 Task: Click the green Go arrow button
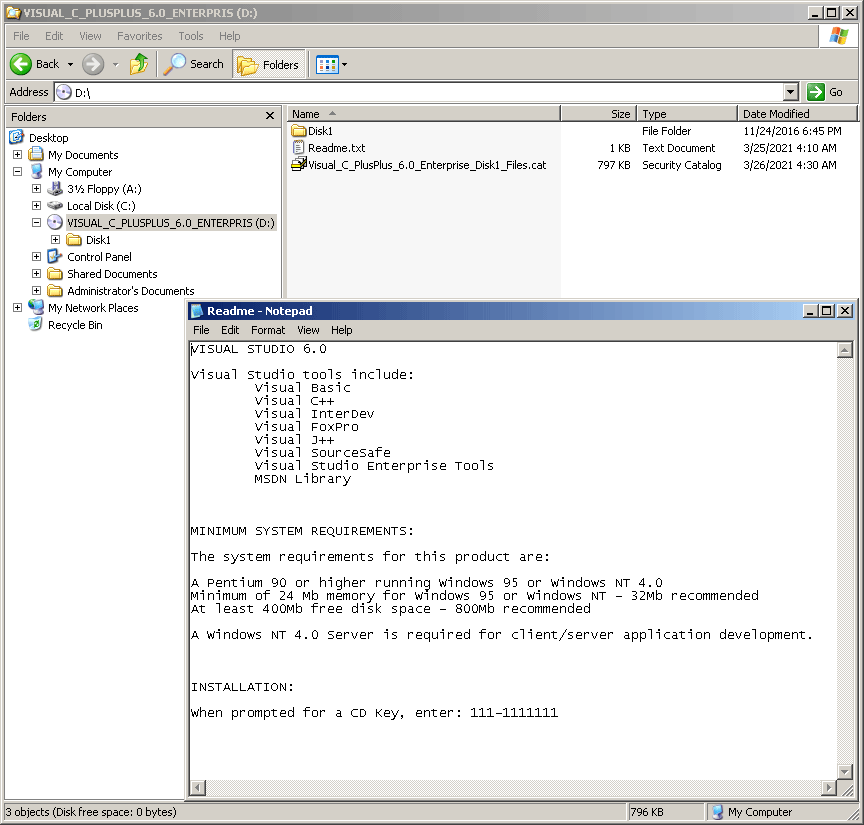coord(816,92)
